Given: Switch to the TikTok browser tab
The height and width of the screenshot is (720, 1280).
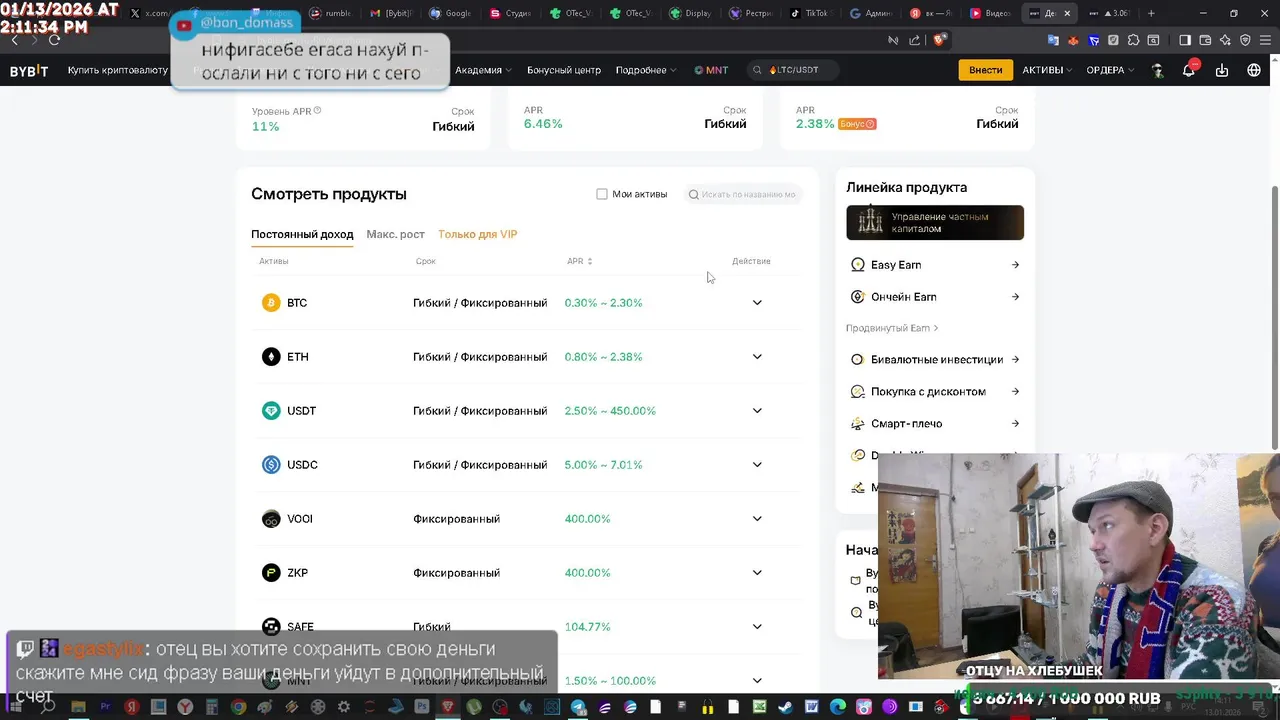Looking at the screenshot, I should pos(809,13).
